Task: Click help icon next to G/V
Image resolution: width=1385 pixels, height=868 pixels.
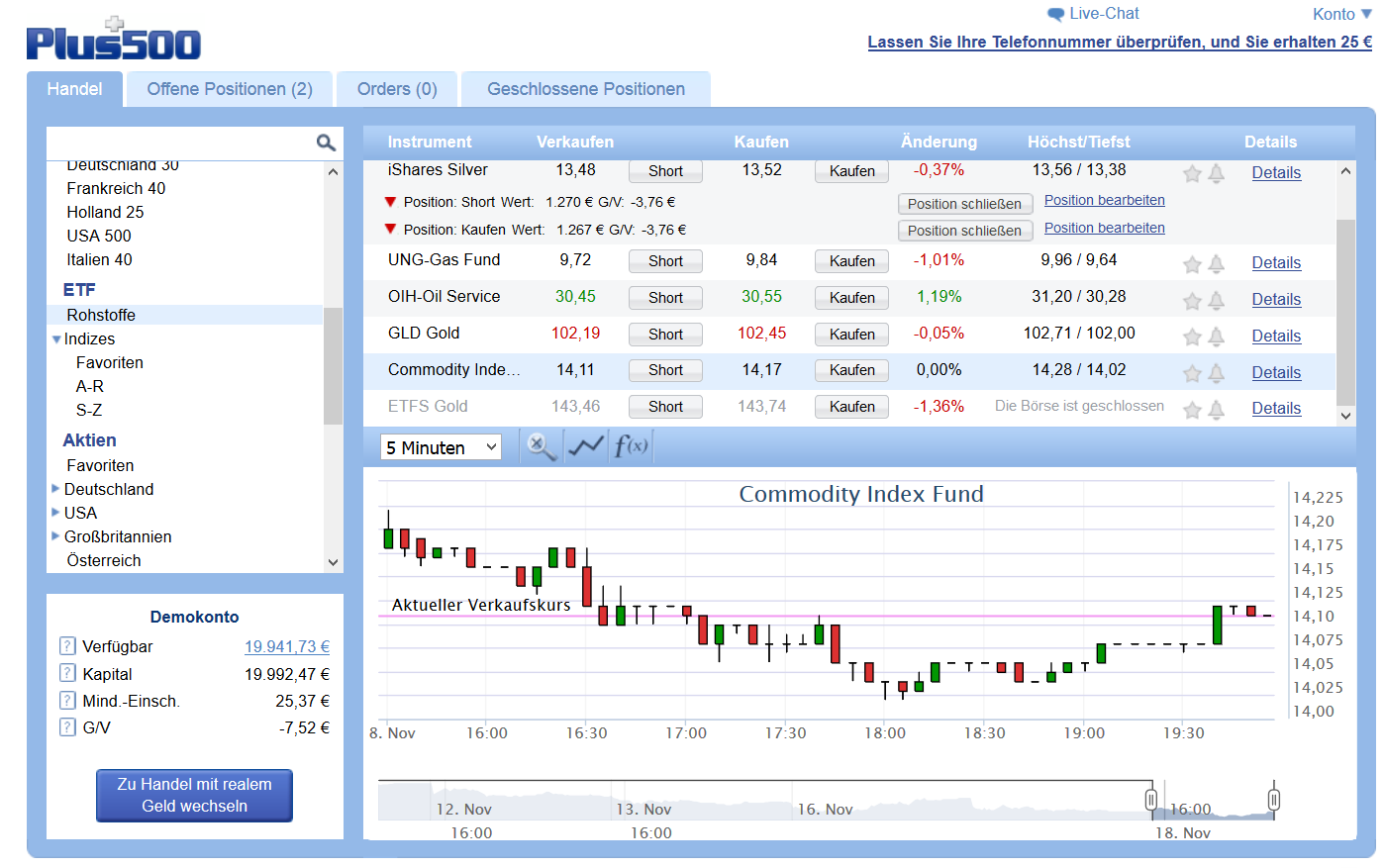Action: [x=67, y=726]
